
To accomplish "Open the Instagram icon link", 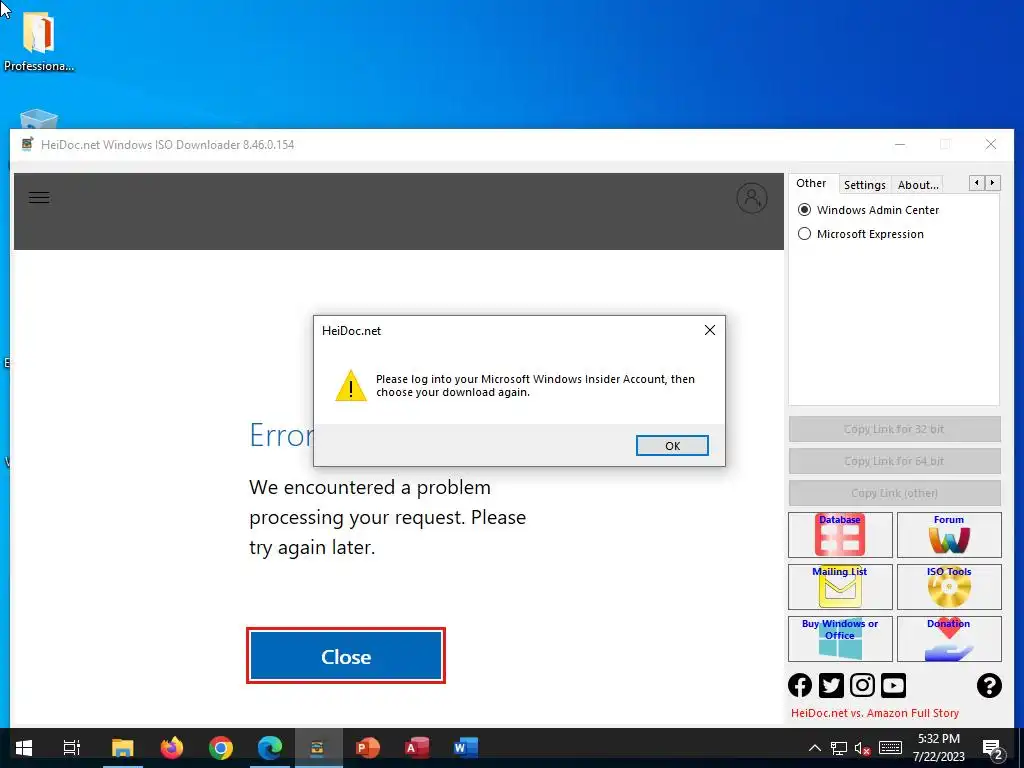I will [x=862, y=685].
